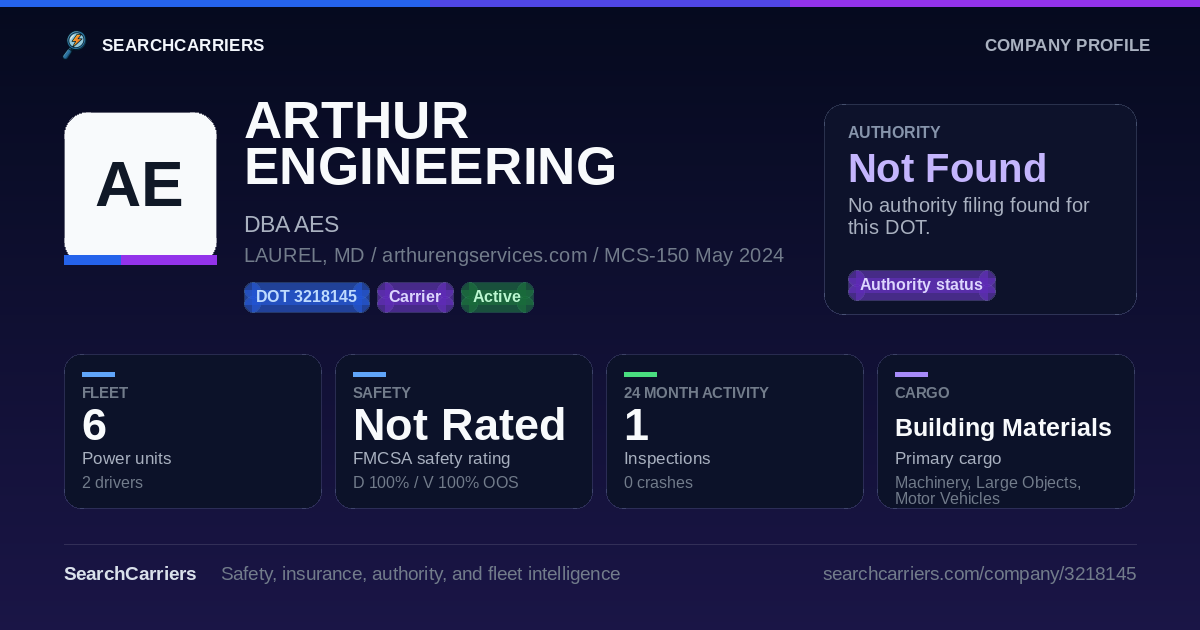Image resolution: width=1200 pixels, height=630 pixels.
Task: Click the CARGO card label
Action: point(922,393)
